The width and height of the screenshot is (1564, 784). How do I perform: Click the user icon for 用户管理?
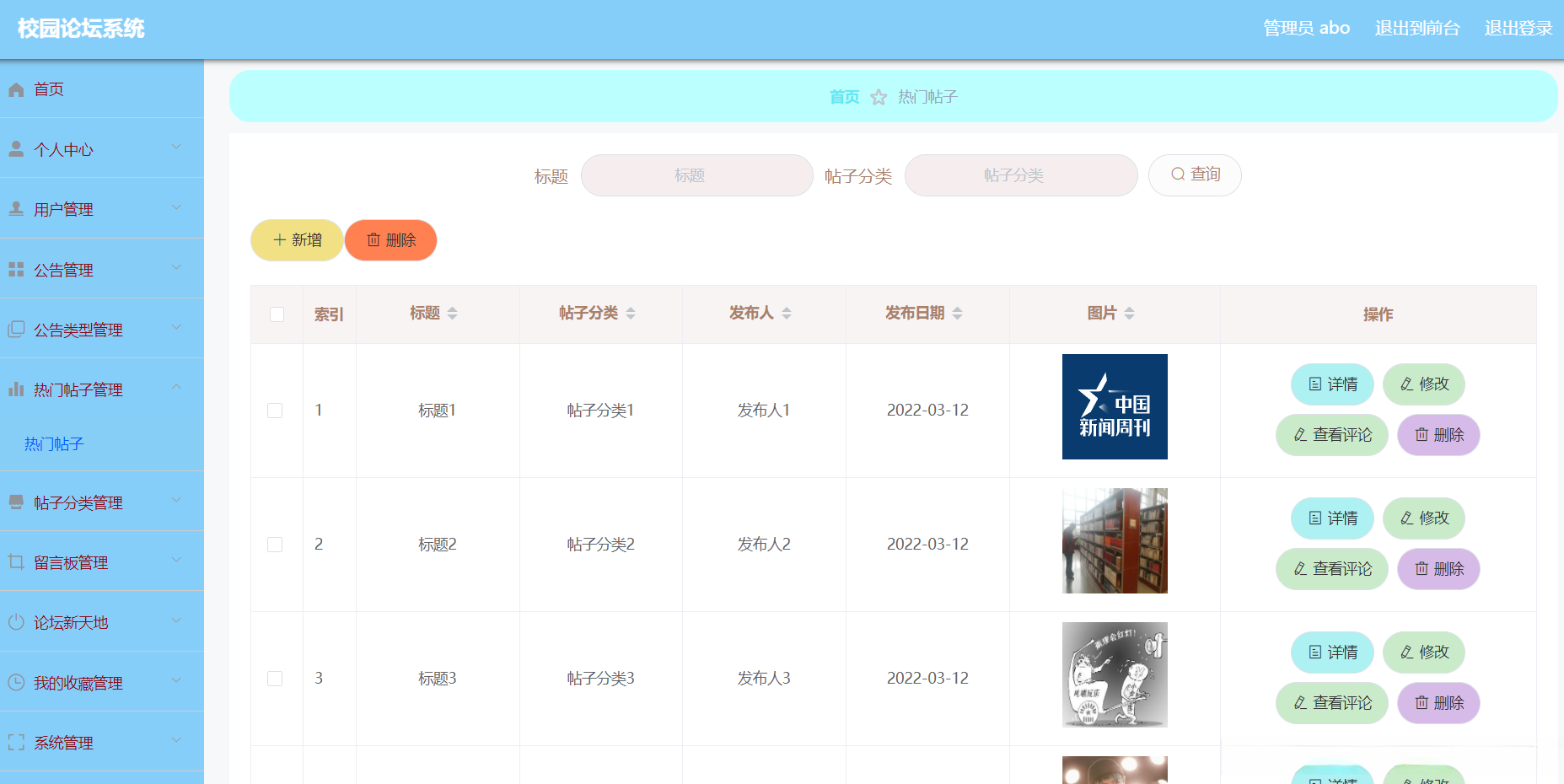click(16, 209)
